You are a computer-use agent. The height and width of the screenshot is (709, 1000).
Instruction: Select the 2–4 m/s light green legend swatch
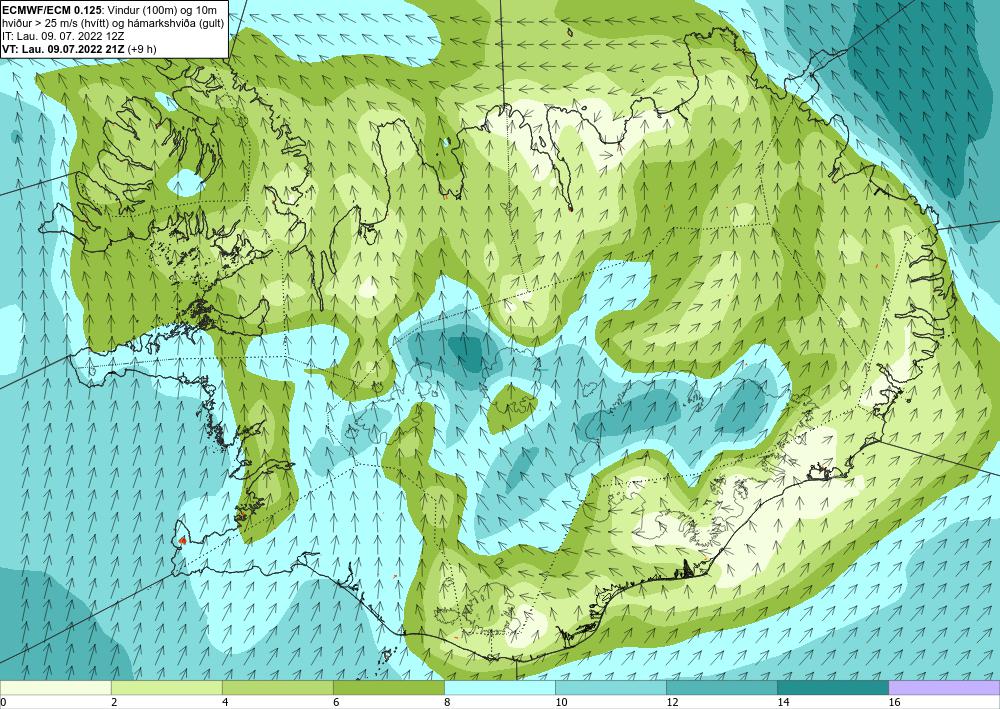[x=166, y=687]
